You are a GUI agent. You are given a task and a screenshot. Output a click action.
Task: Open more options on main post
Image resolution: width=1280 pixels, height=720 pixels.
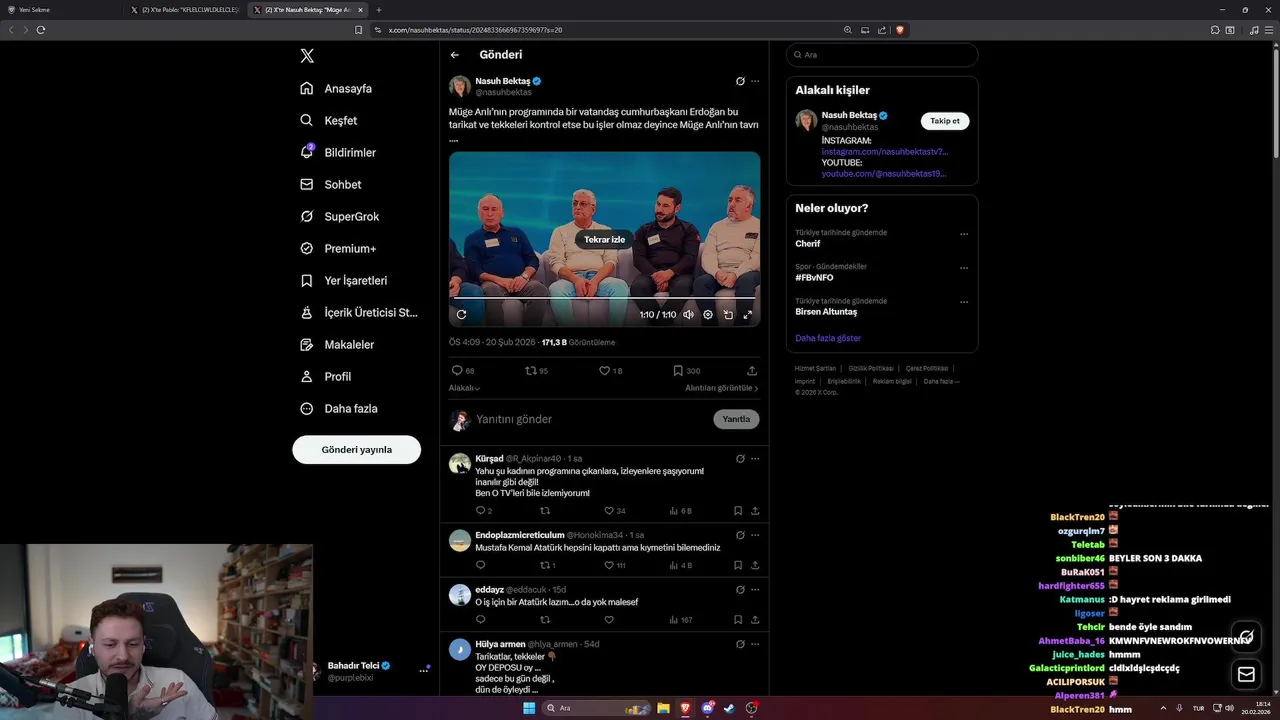click(x=755, y=81)
